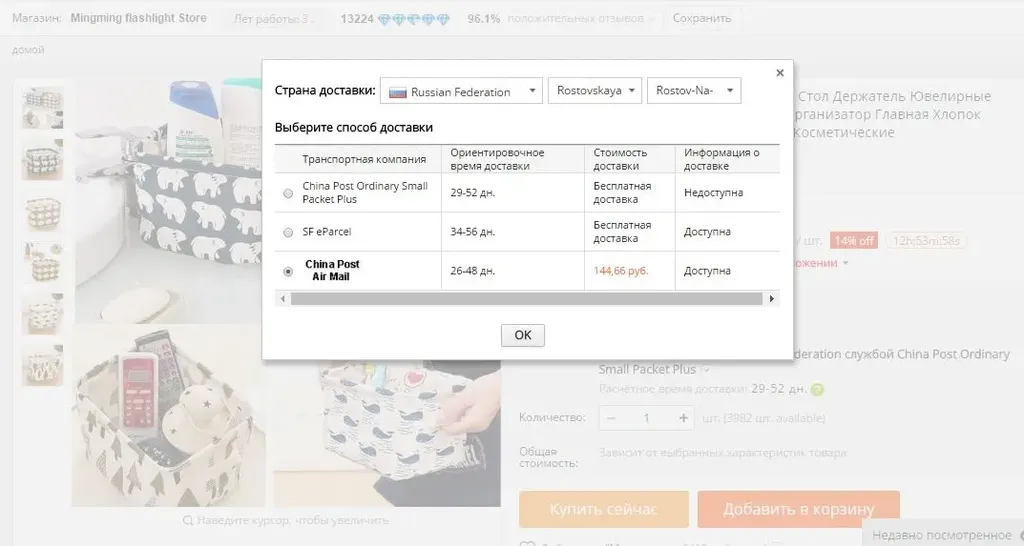Click the China Post Air Mail company name
Image resolution: width=1024 pixels, height=546 pixels.
[332, 270]
